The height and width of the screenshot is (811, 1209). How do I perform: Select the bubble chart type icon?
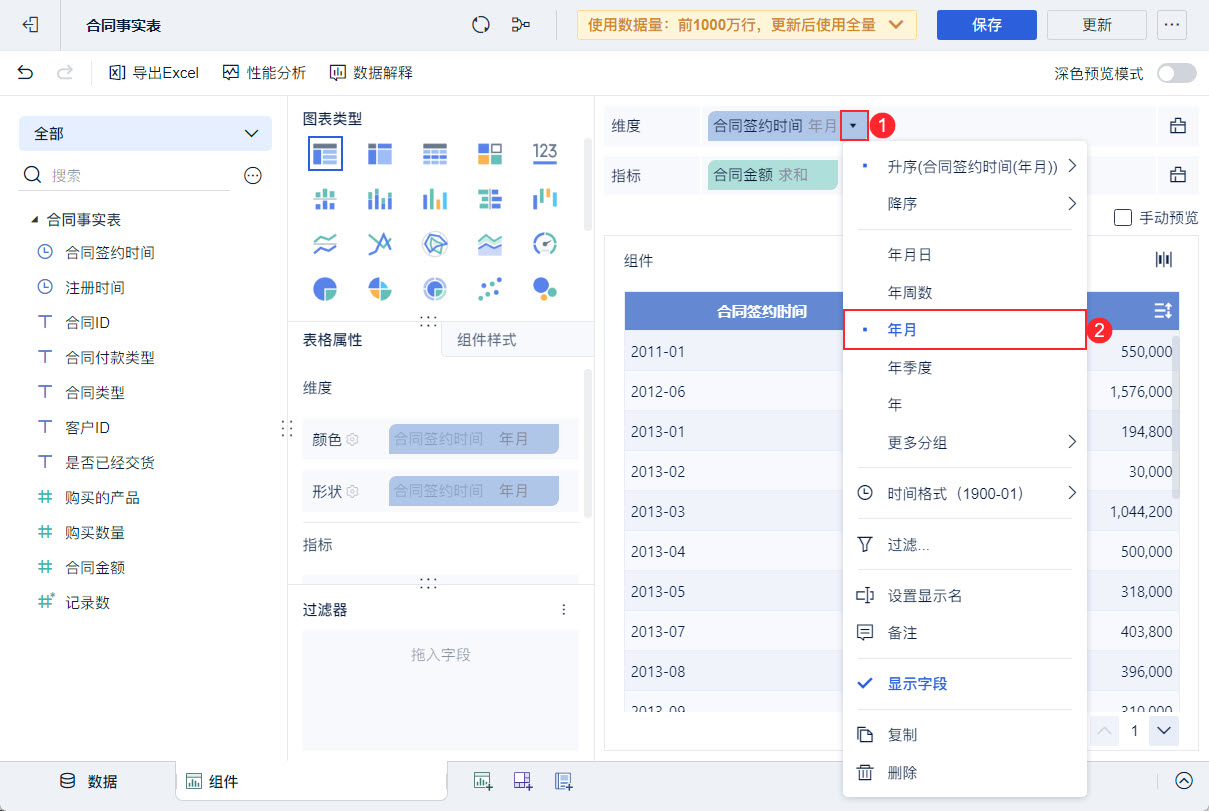point(545,289)
